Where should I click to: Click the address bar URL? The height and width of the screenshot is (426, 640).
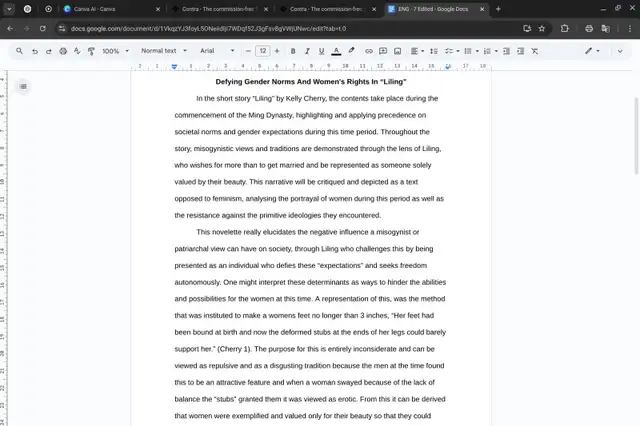click(x=208, y=29)
